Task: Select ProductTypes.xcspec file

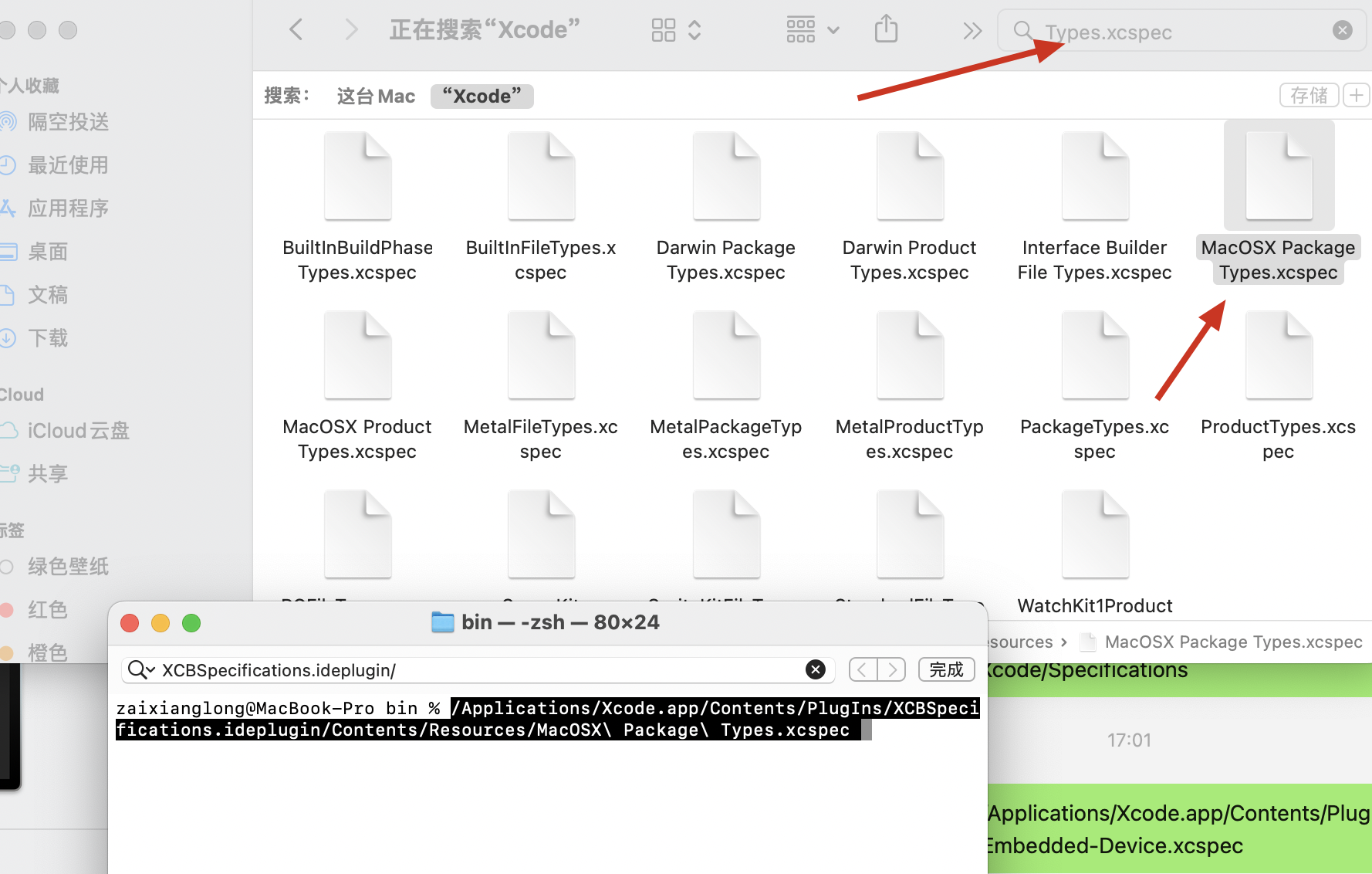Action: [x=1279, y=386]
